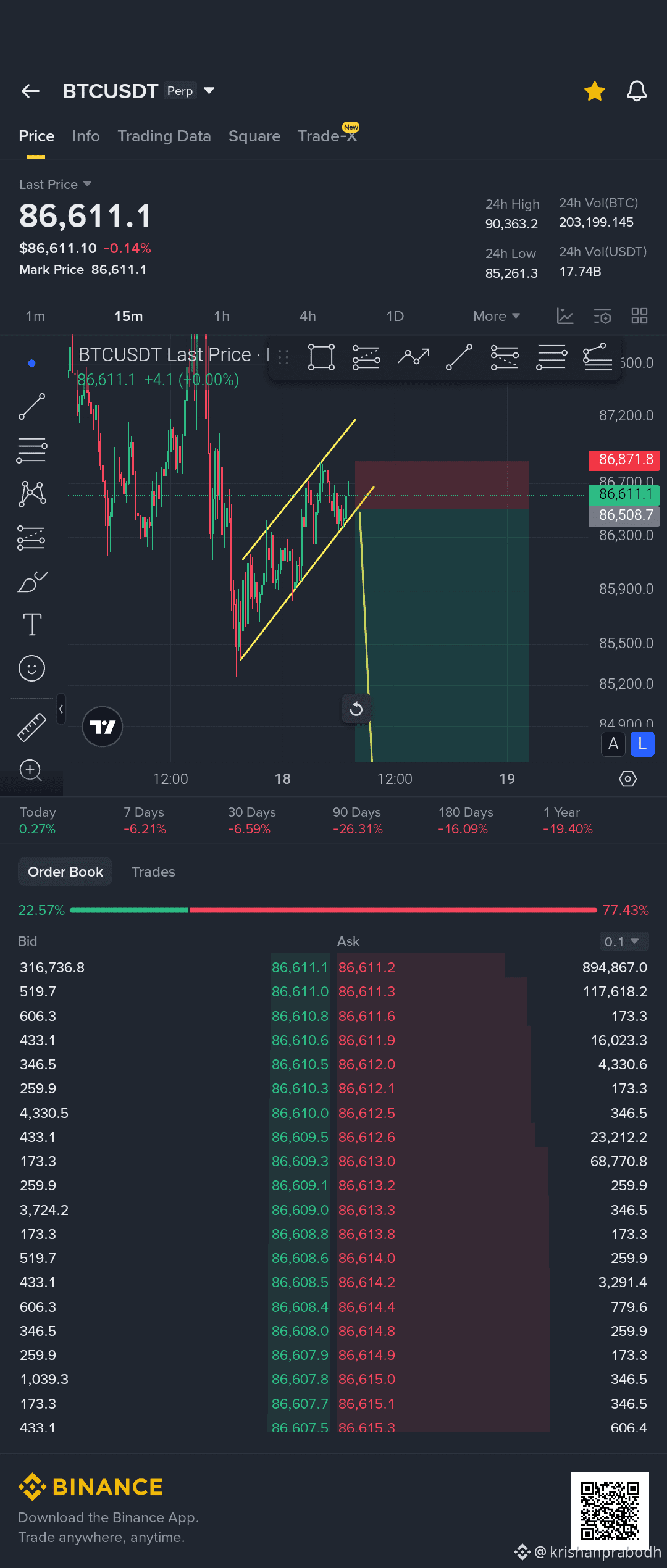Open chart drawing mode icon
Screen dimensions: 667x1568
[x=565, y=316]
